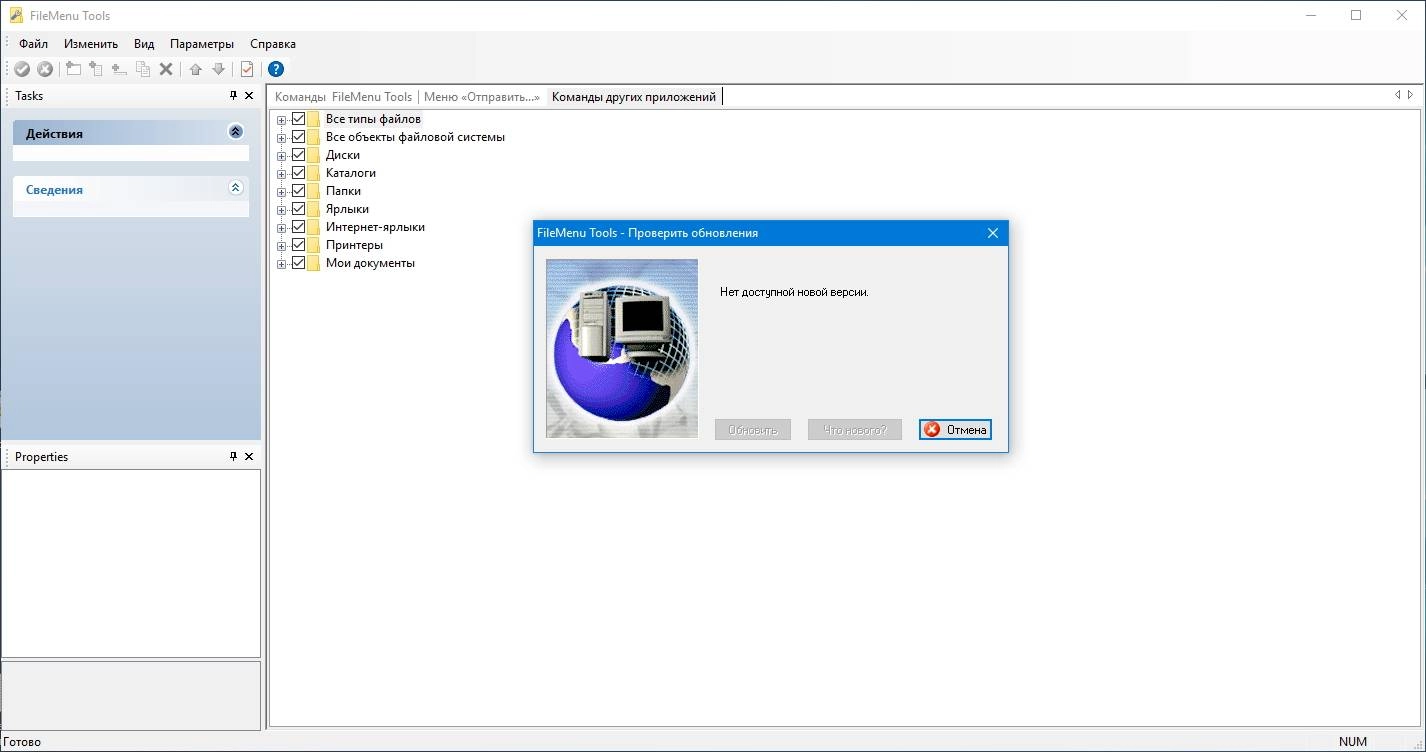Click the Что нового? button
1426x752 pixels.
click(x=855, y=430)
